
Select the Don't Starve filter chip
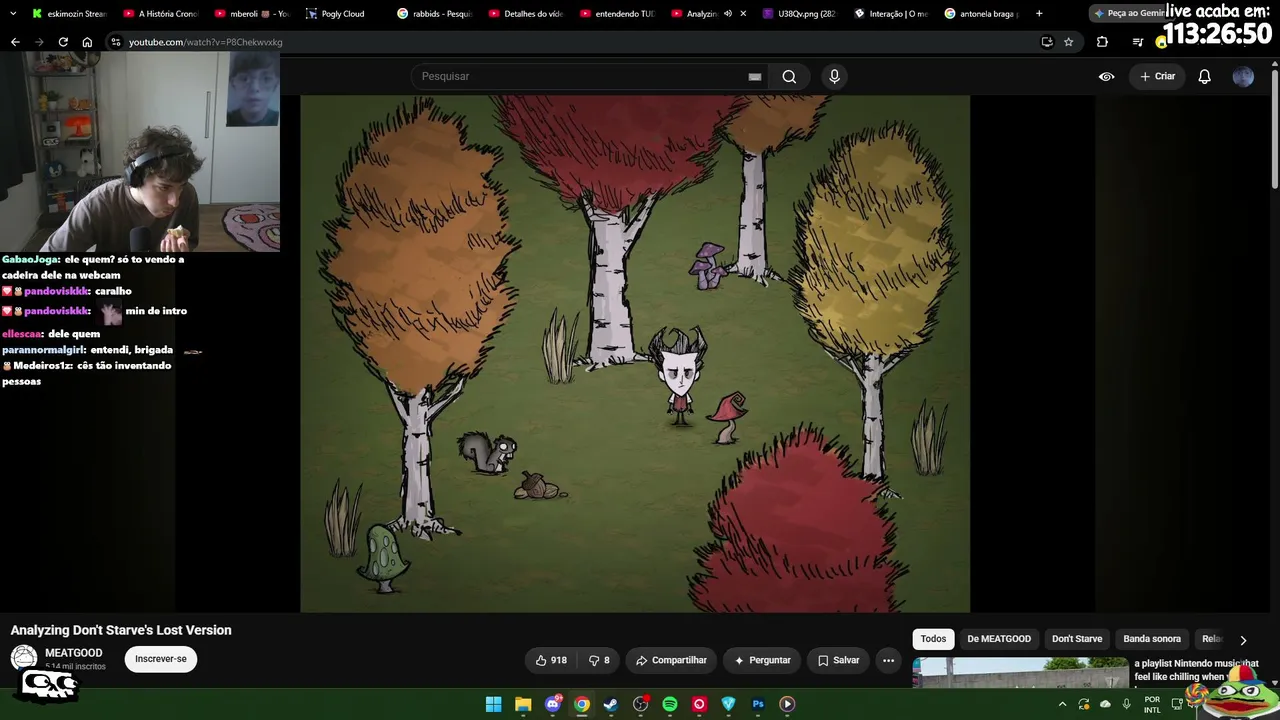point(1077,639)
